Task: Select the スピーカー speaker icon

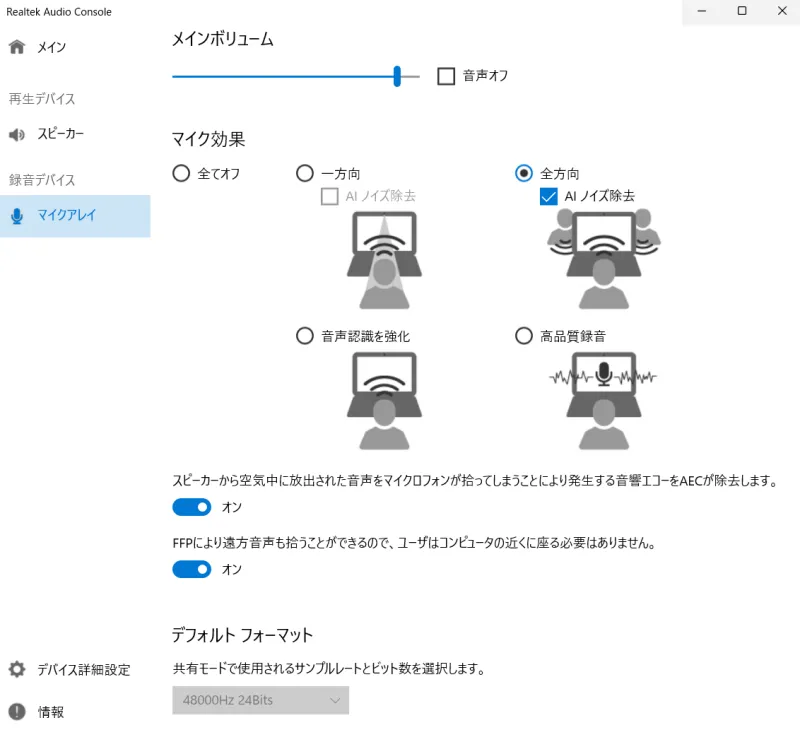Action: [x=15, y=134]
